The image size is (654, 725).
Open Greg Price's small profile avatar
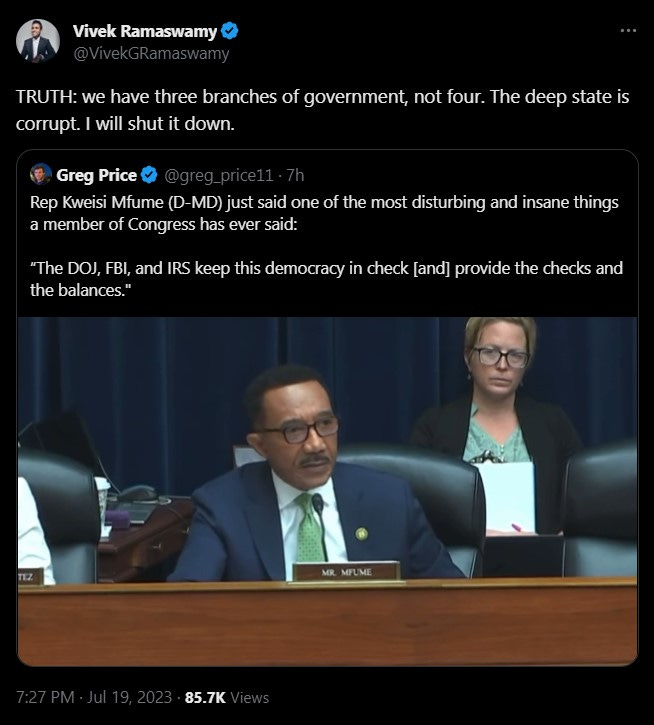(41, 174)
